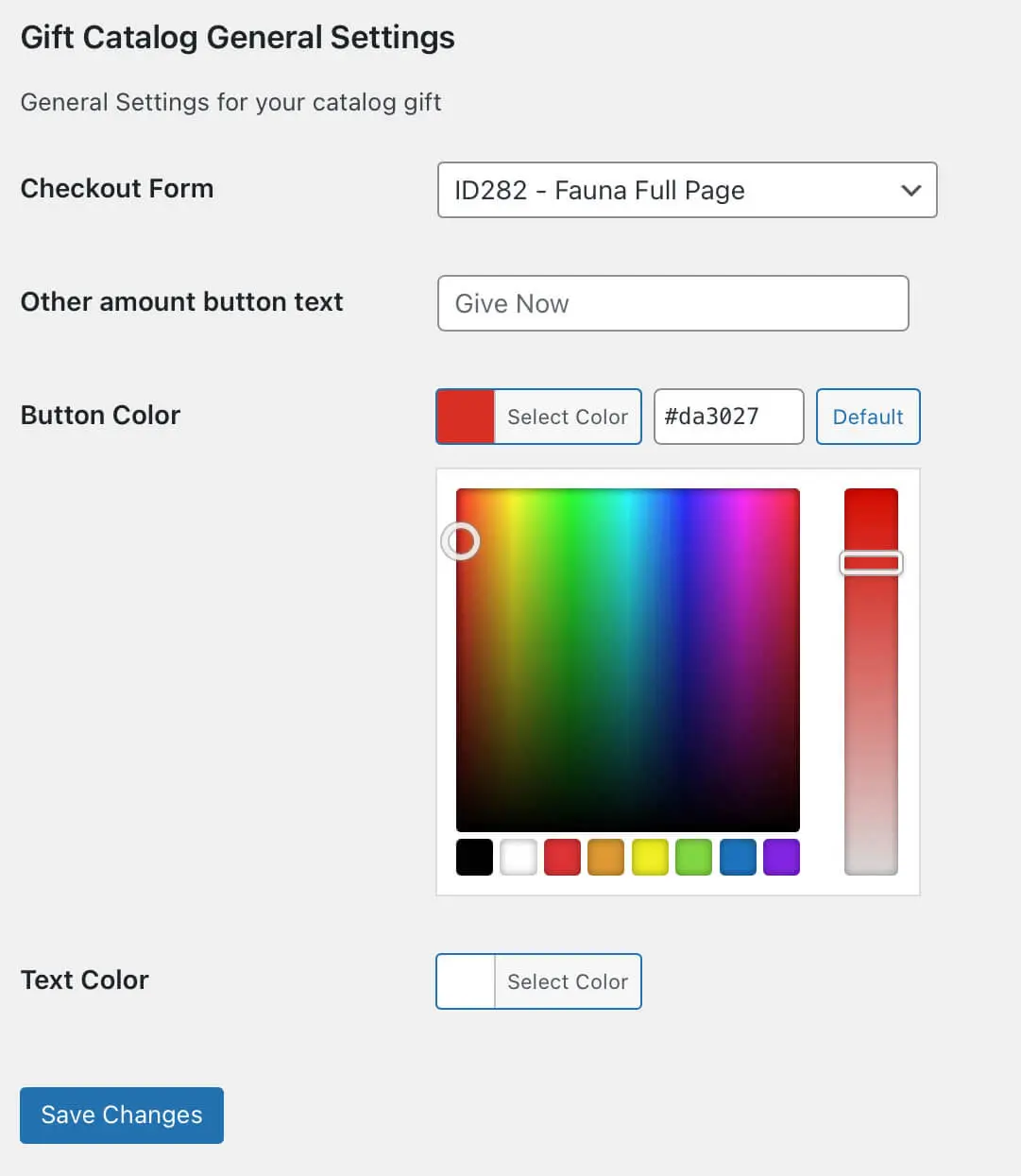
Task: Click the white Text Color preview swatch
Action: tap(466, 981)
